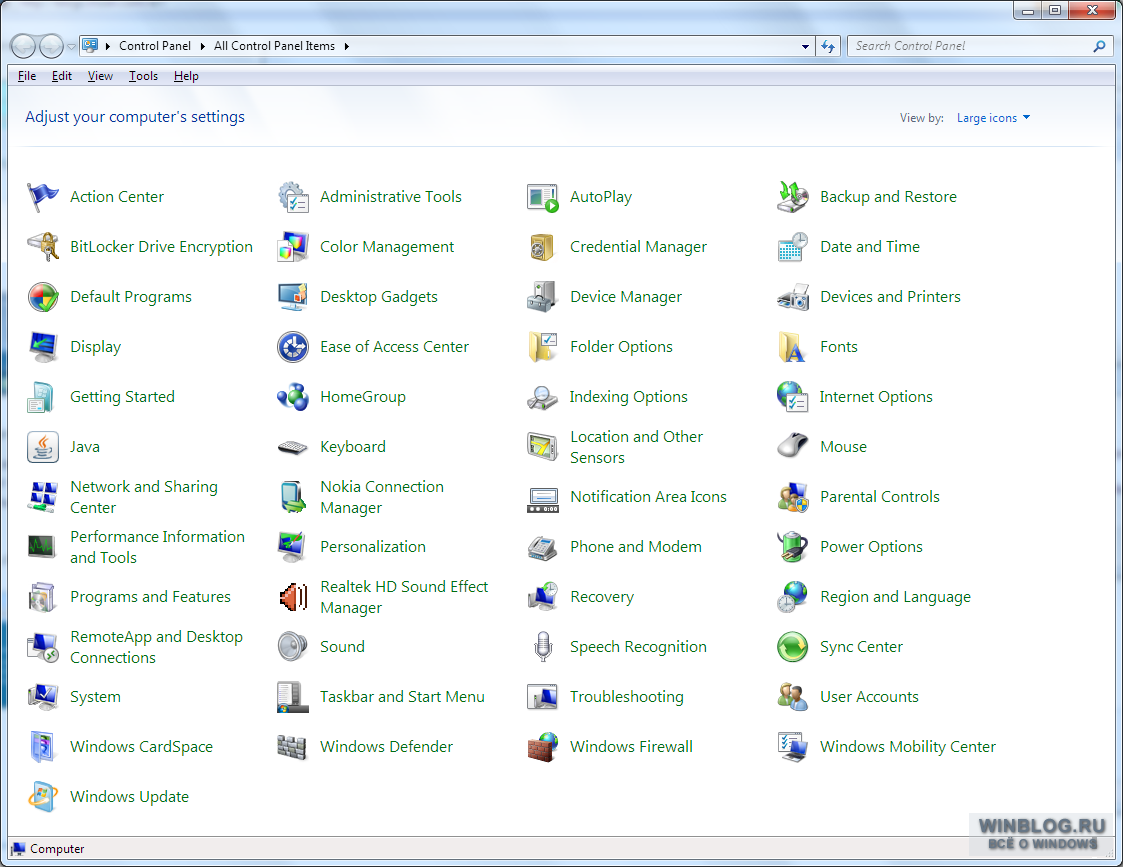1123x867 pixels.
Task: Open the Sync Center green icon
Action: [x=792, y=647]
